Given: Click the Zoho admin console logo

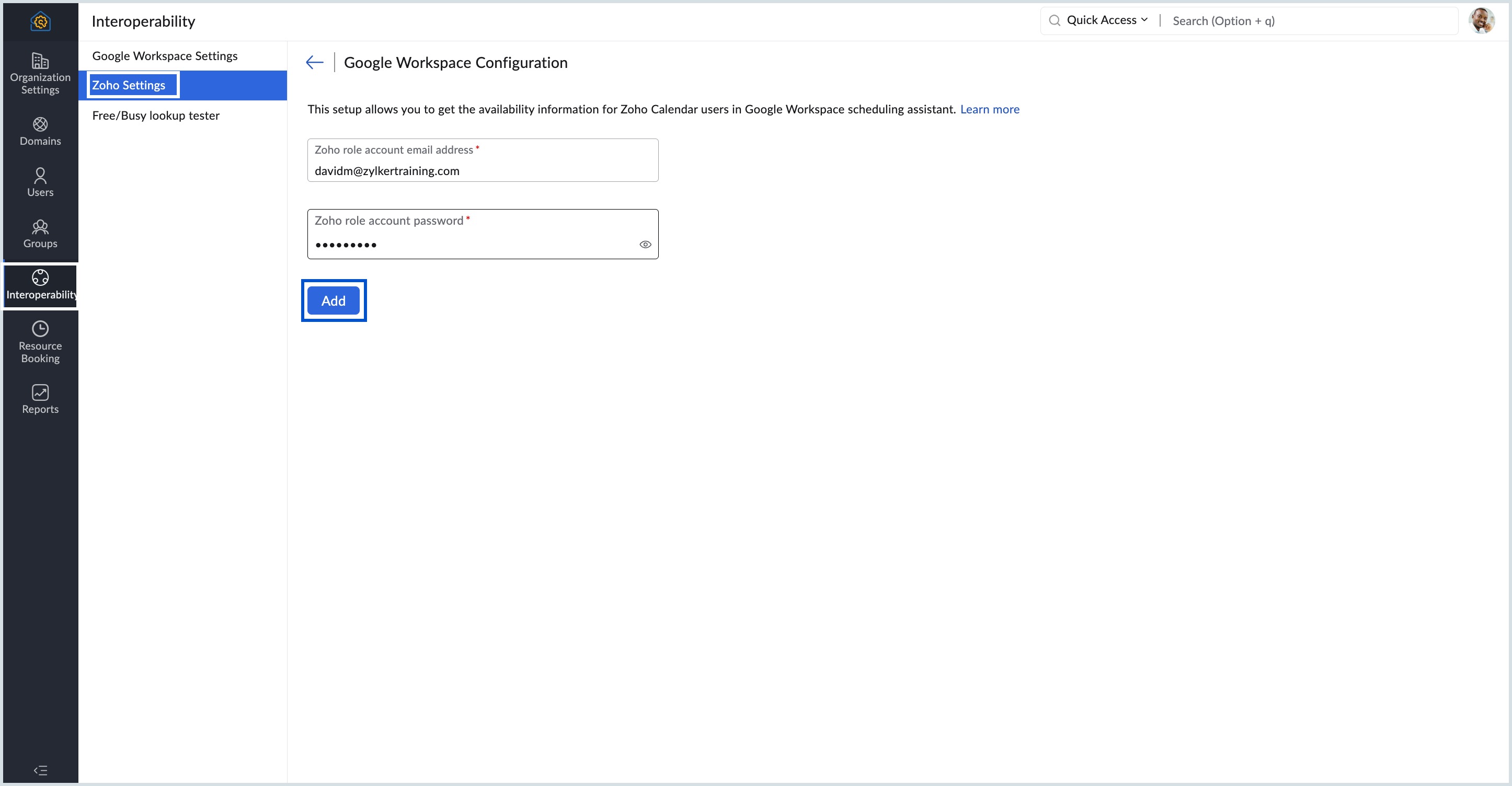Looking at the screenshot, I should pyautogui.click(x=40, y=21).
